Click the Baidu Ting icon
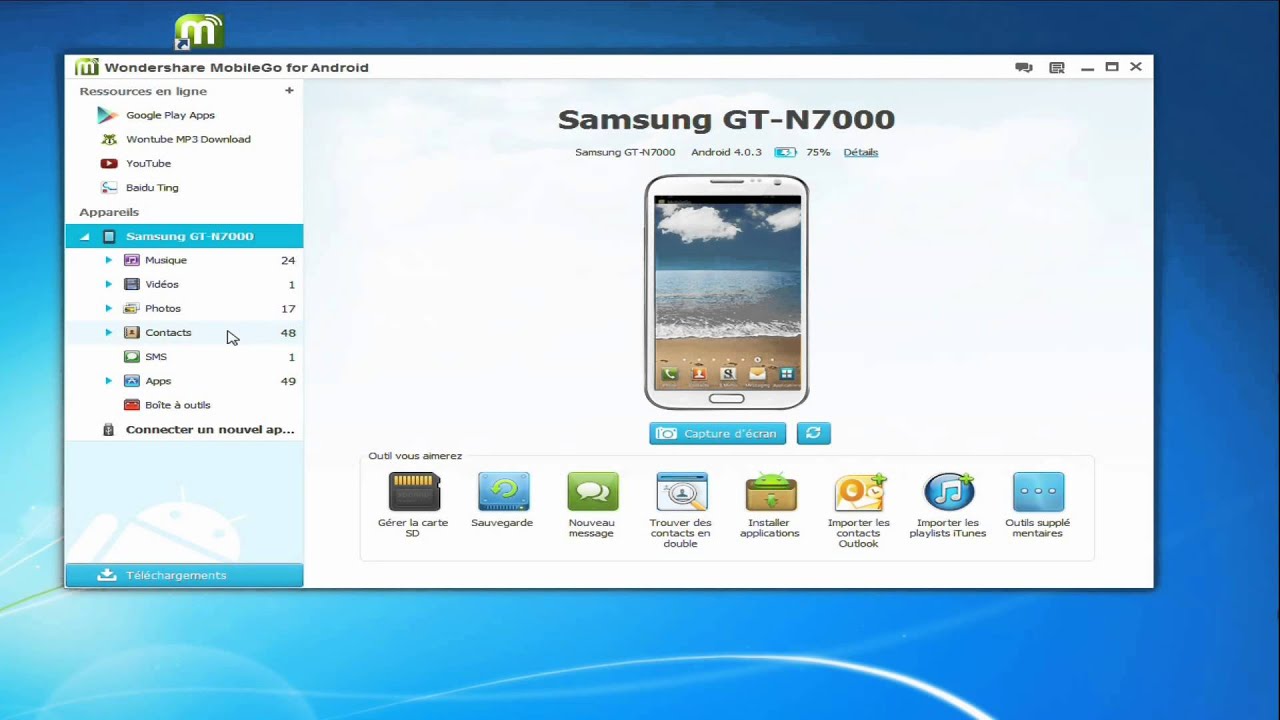 click(108, 187)
